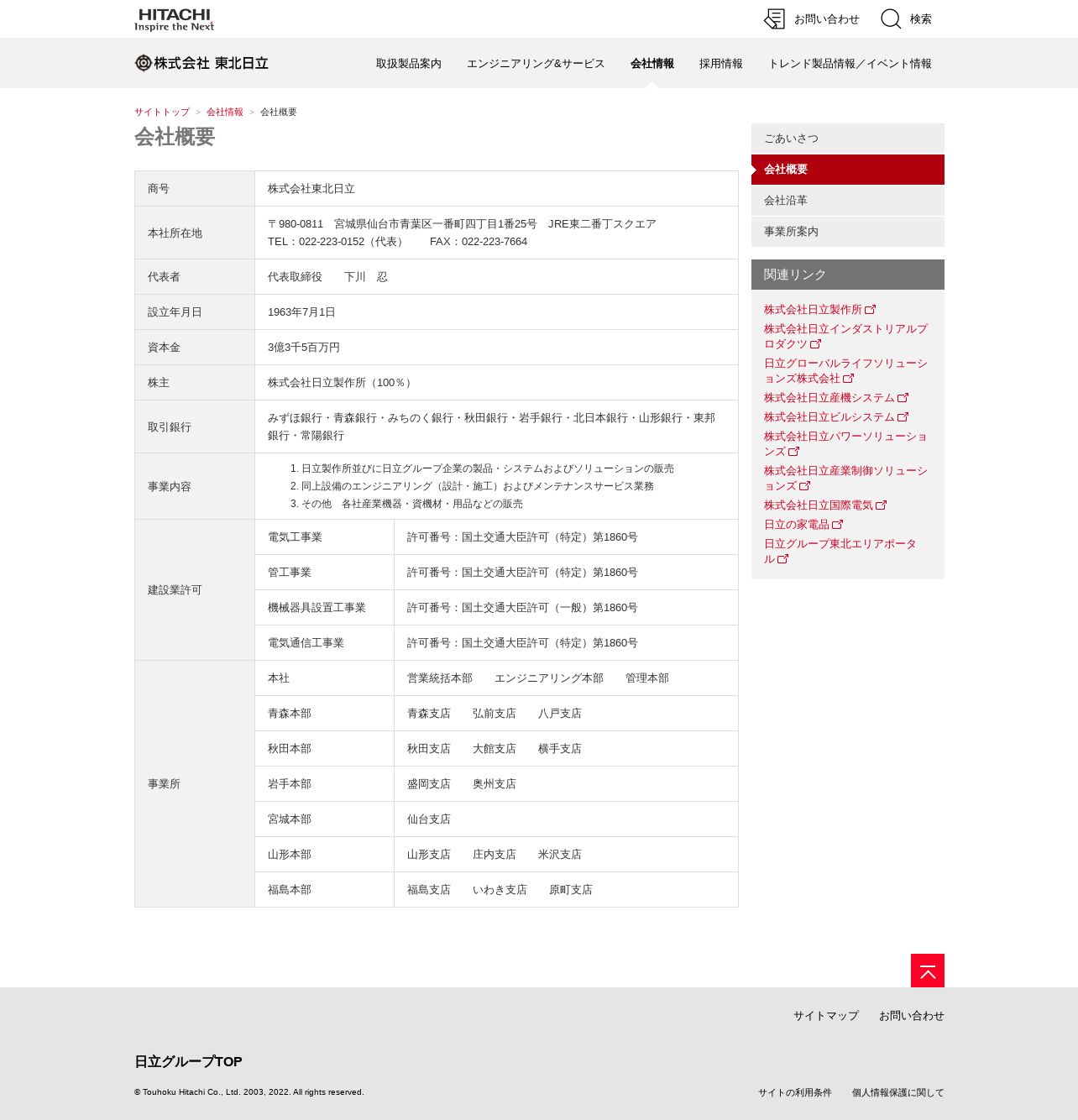
Task: Click the 会社概要 page heading
Action: [x=175, y=137]
